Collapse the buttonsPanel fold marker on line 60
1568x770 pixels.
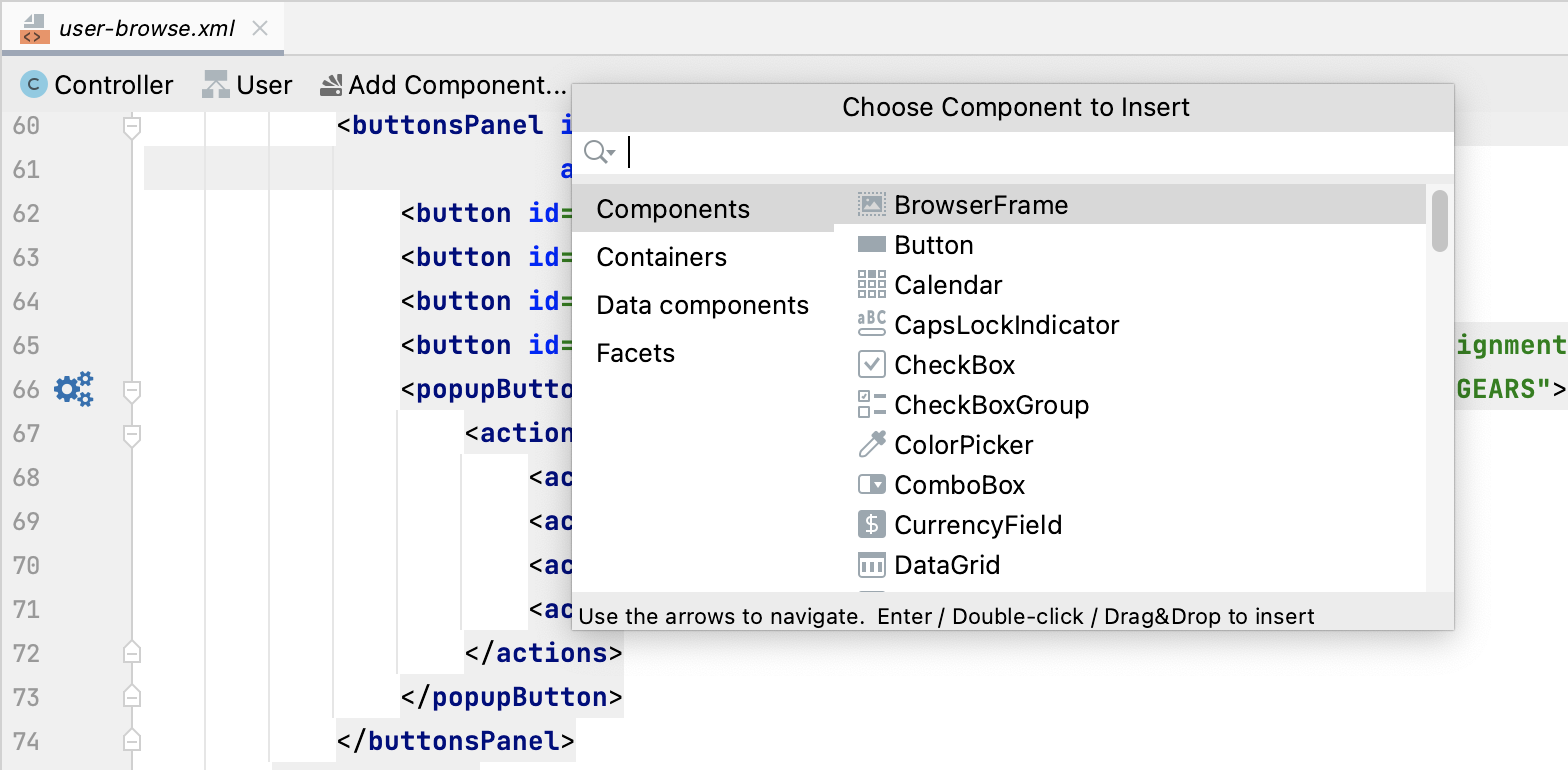(131, 126)
